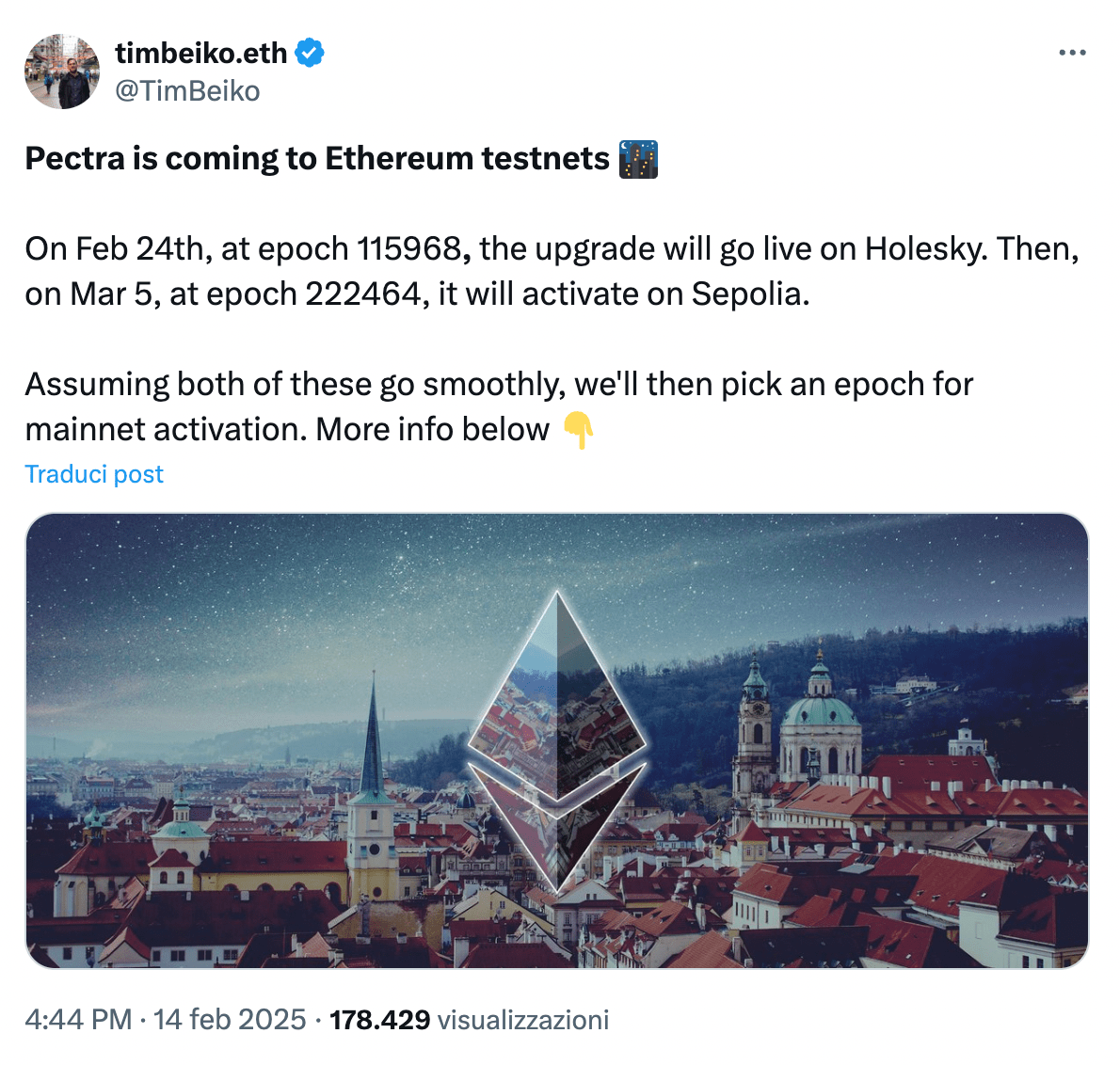Click the word "Holesky" in the post
The image size is (1120, 1065).
925,249
